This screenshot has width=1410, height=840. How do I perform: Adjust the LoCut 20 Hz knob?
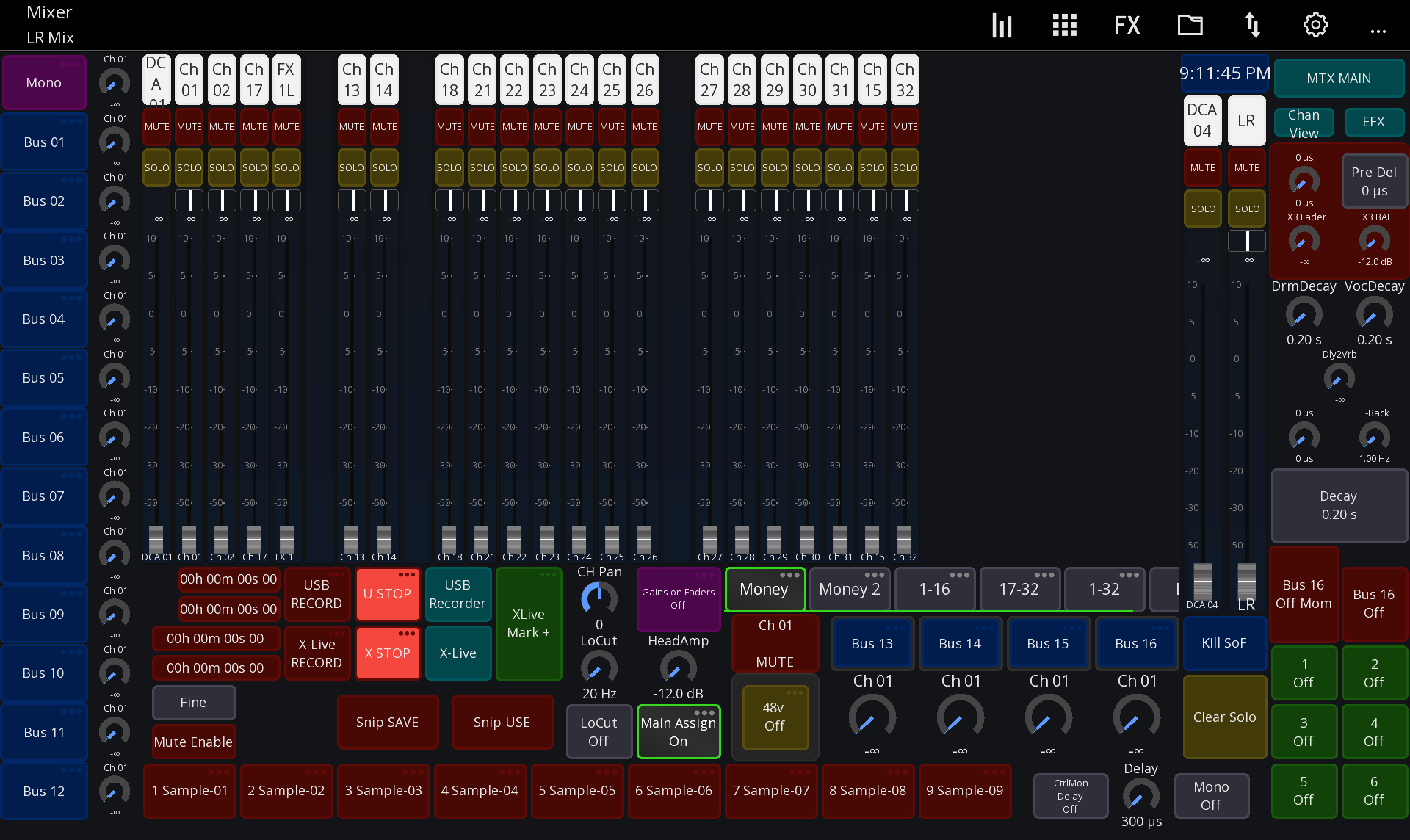click(x=599, y=668)
